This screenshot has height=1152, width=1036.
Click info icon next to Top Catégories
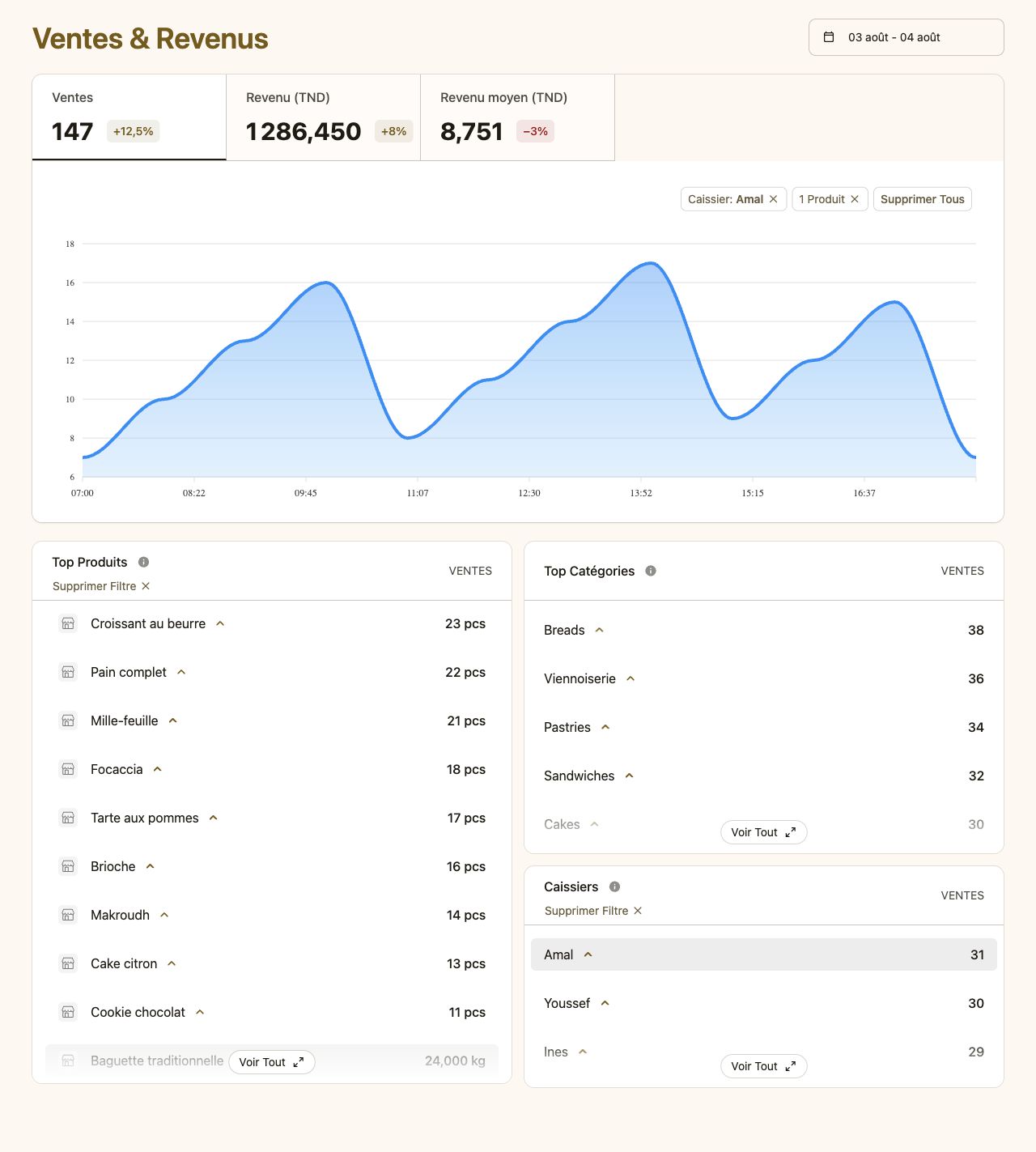click(x=651, y=571)
